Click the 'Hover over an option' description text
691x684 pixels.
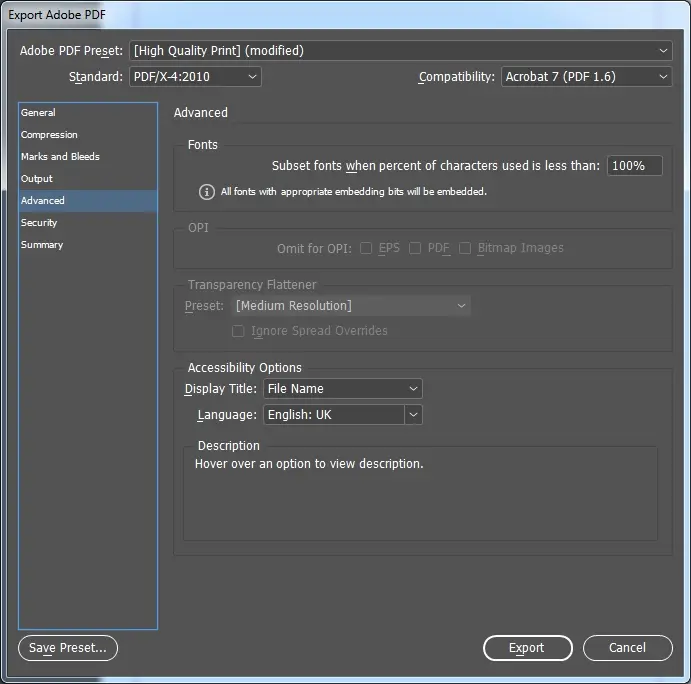pos(309,464)
